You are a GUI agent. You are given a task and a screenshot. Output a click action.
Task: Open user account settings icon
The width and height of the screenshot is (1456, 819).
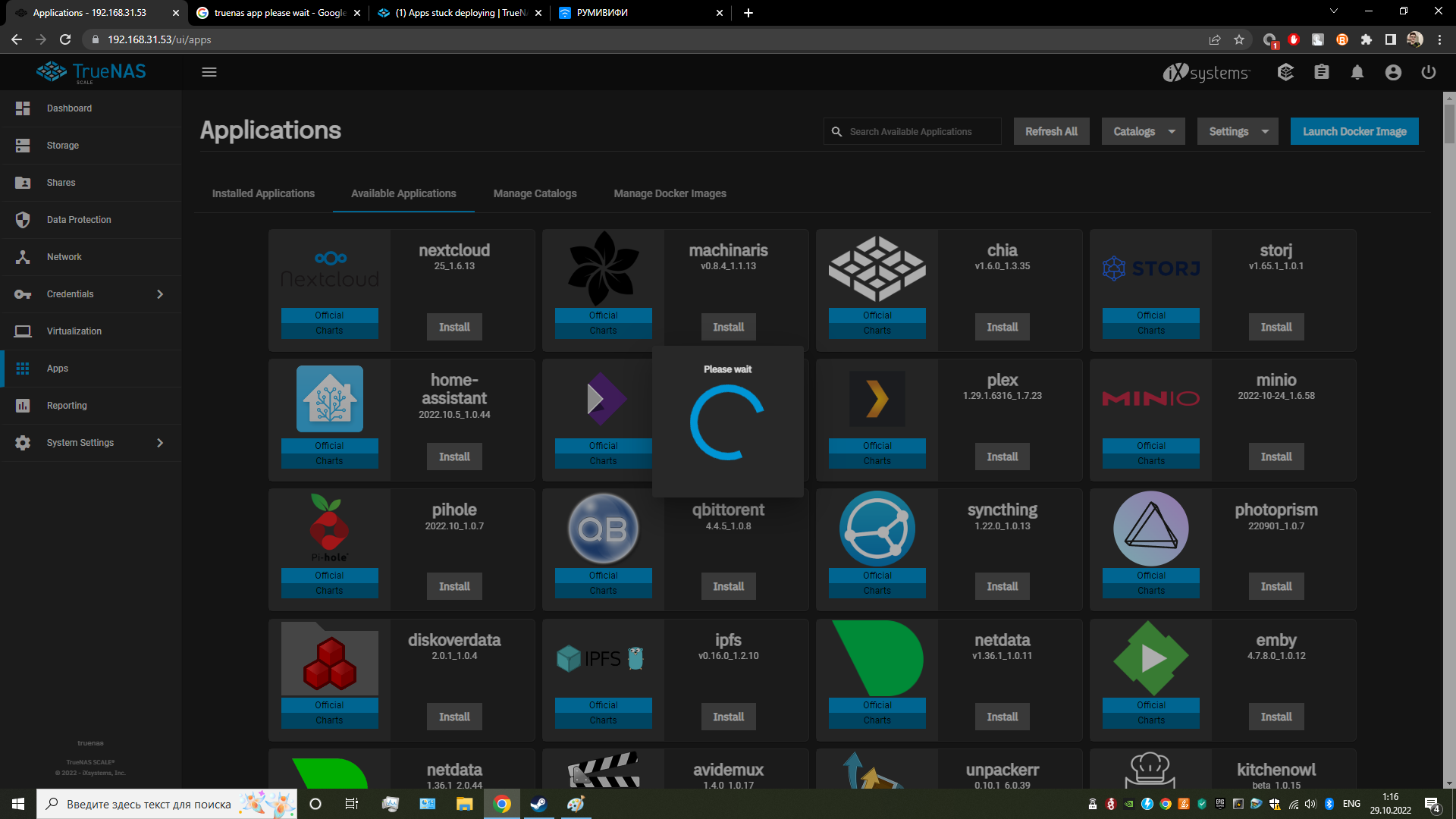pos(1393,72)
